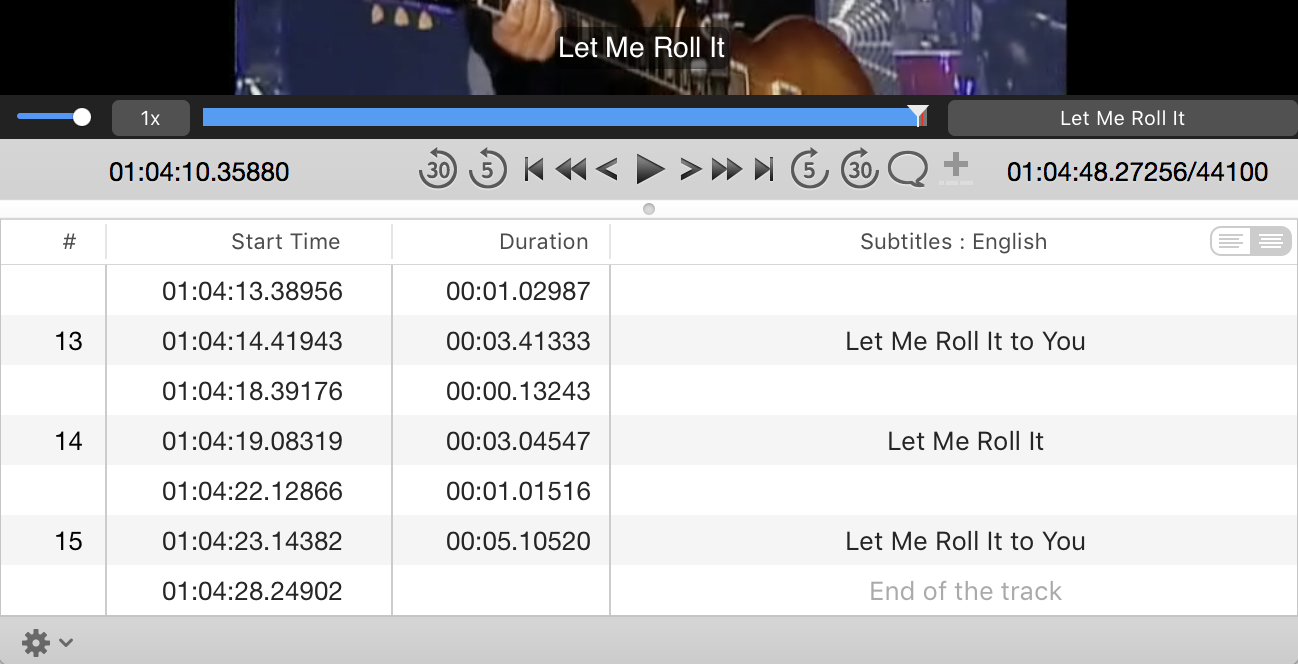Click duration 00:03.41333
Viewport: 1298px width, 664px height.
pyautogui.click(x=518, y=341)
